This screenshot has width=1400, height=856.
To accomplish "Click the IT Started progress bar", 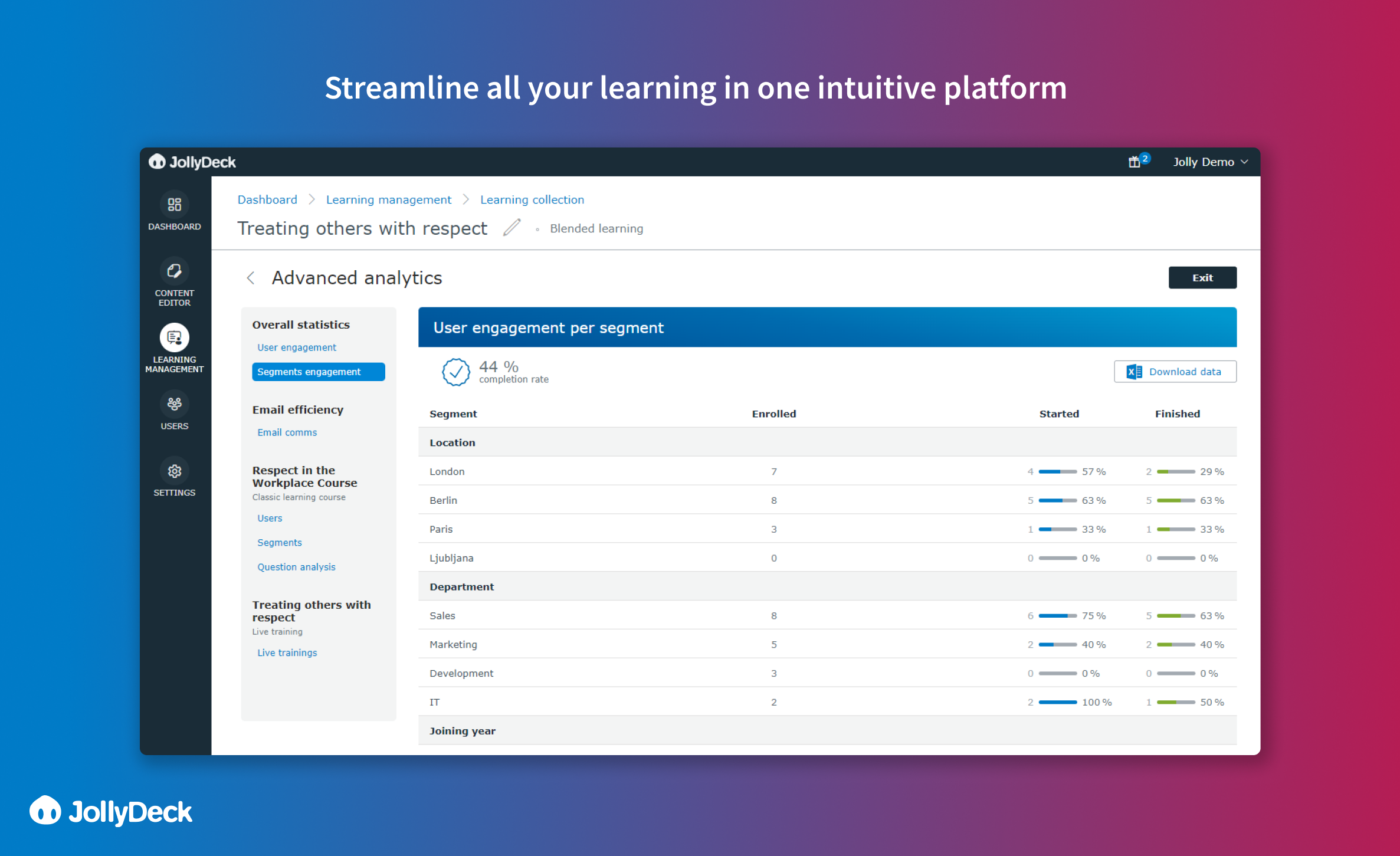I will (x=1057, y=702).
